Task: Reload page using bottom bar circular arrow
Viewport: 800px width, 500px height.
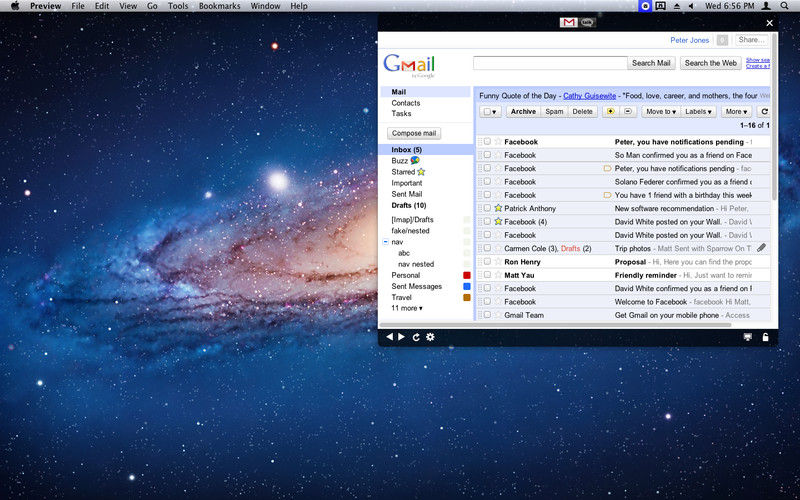Action: [x=416, y=337]
